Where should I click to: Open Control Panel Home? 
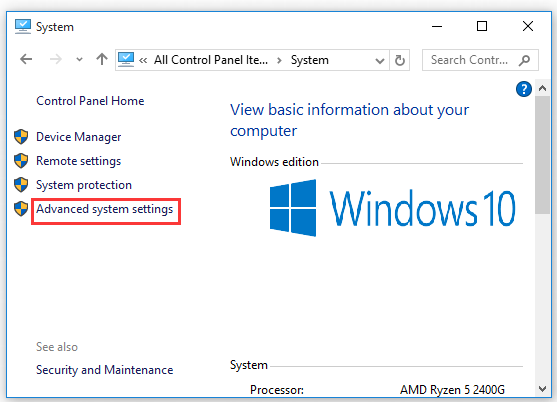[90, 101]
